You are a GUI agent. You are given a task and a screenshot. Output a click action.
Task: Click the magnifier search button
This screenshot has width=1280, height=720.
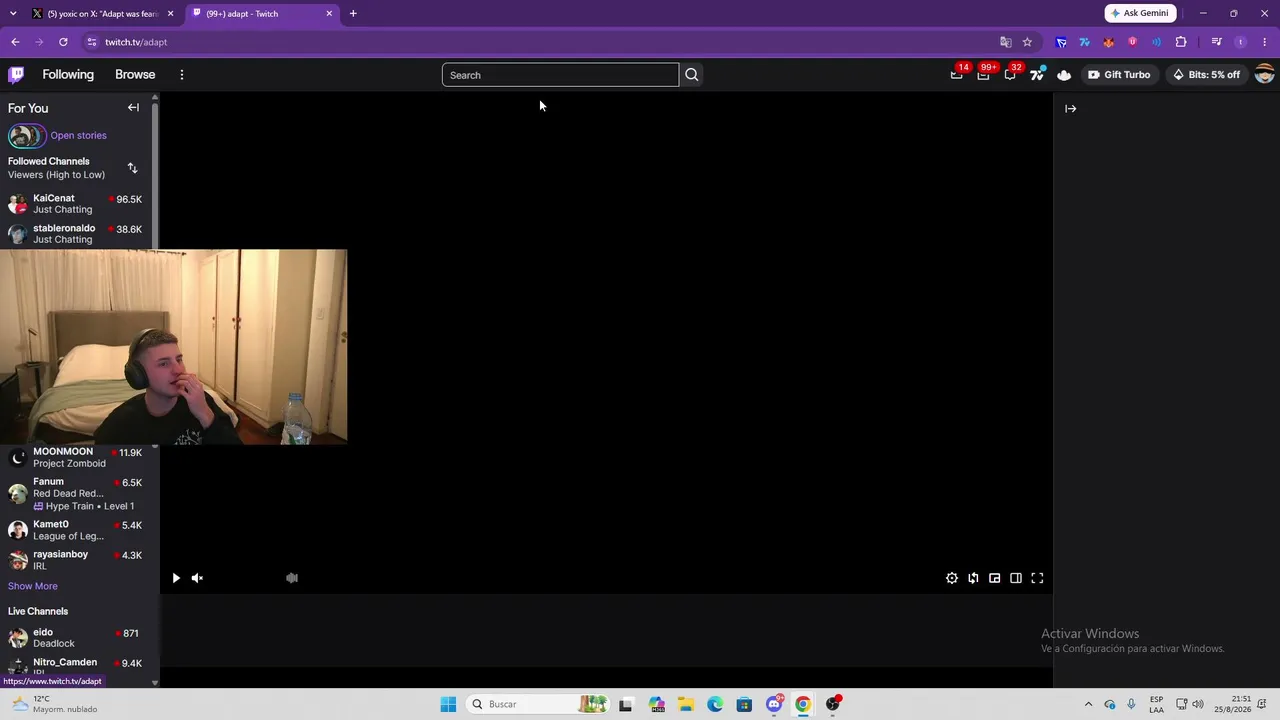pos(691,75)
